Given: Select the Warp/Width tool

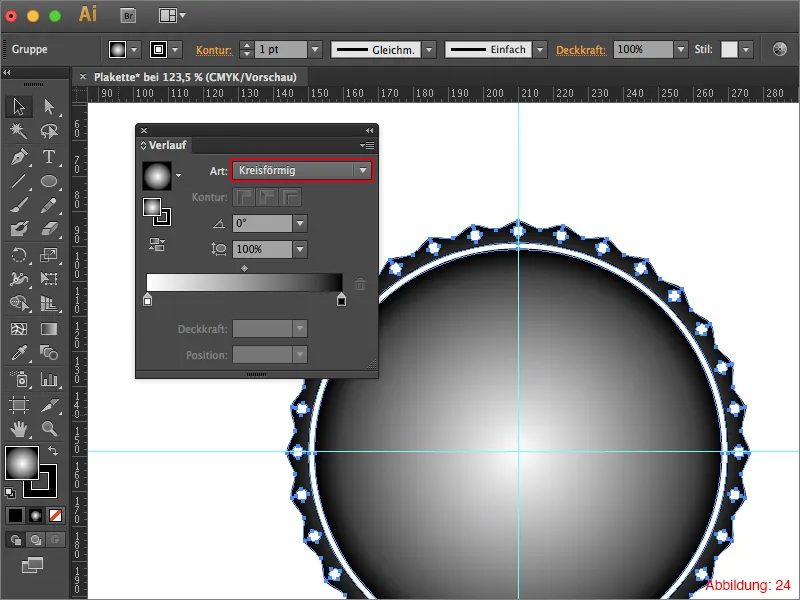Looking at the screenshot, I should [x=19, y=279].
